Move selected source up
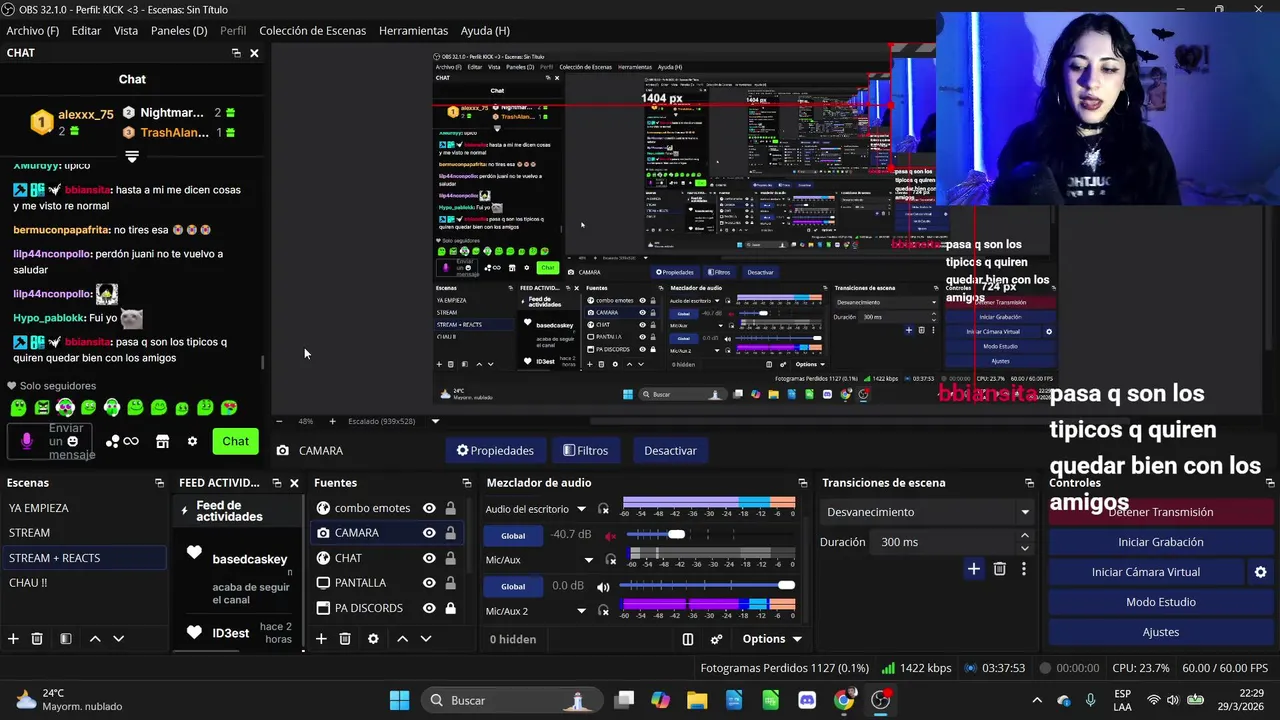The width and height of the screenshot is (1280, 720). coord(402,638)
